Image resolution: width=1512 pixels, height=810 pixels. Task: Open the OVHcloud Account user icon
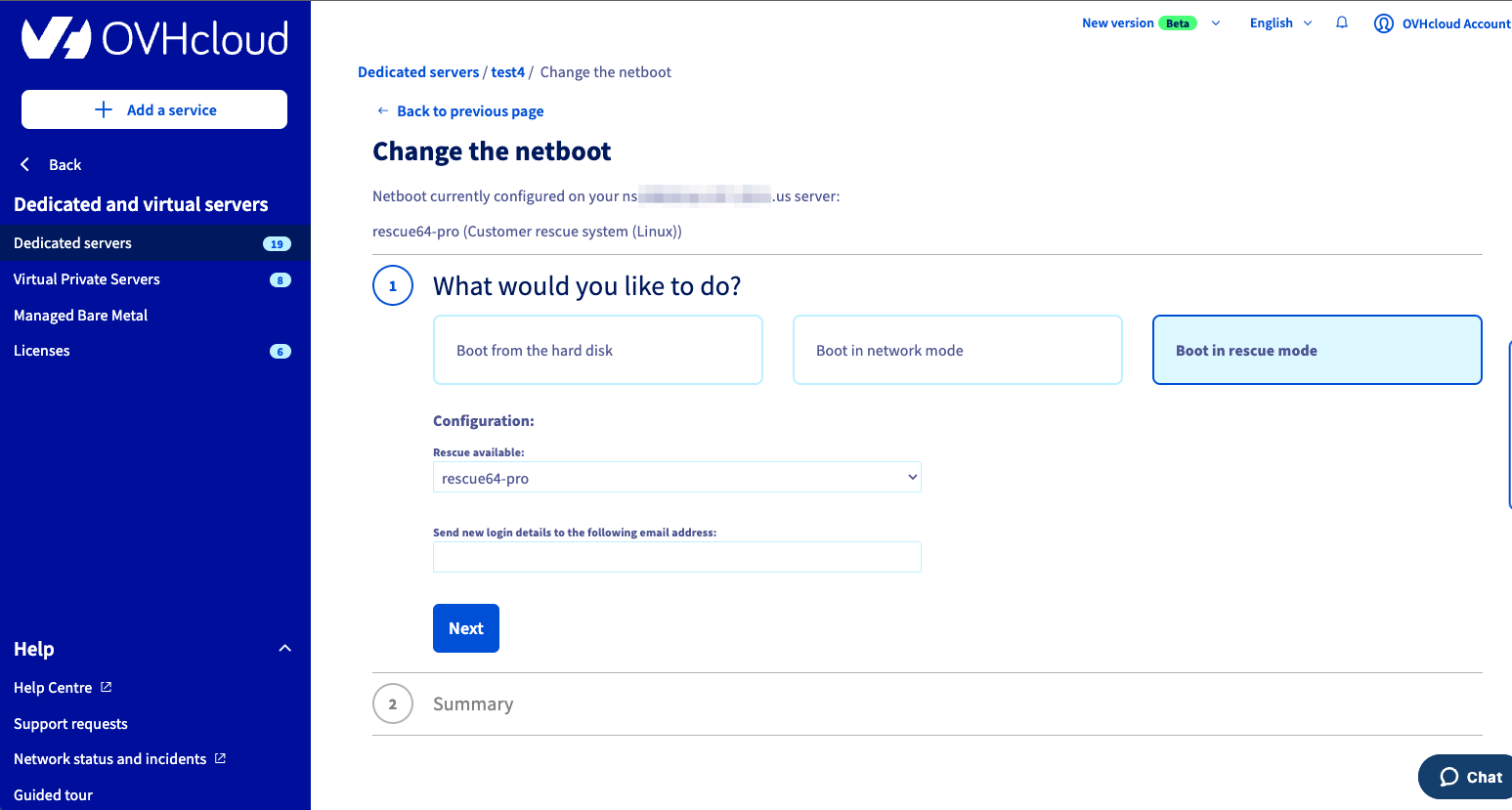click(1384, 23)
